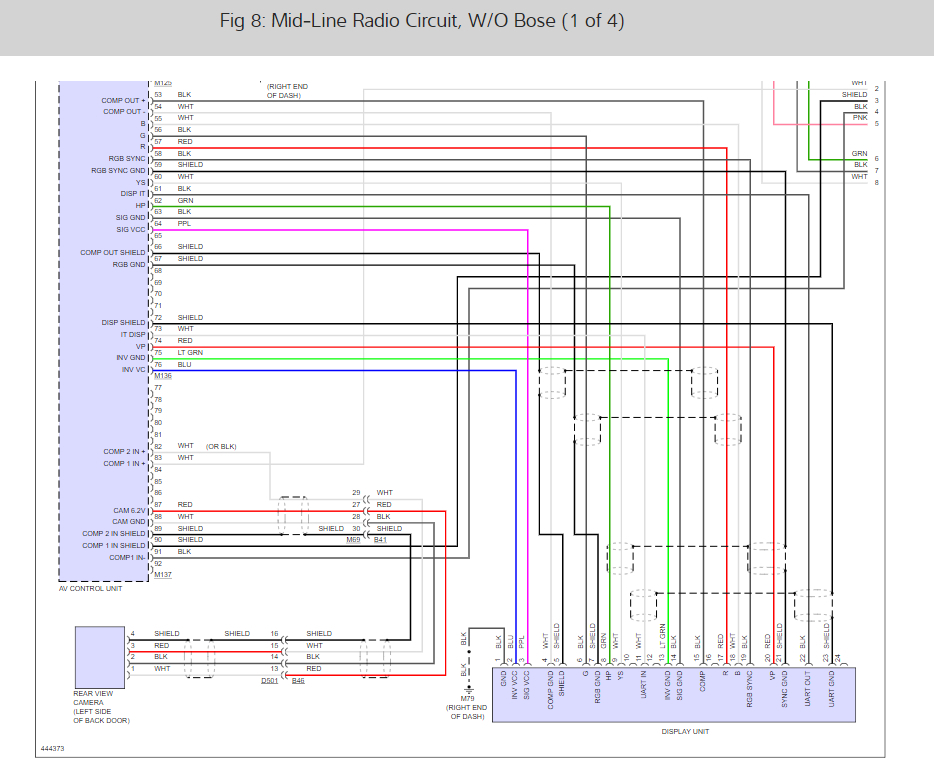Select DISP SHIELD pin label
This screenshot has height=783, width=934.
[x=123, y=322]
